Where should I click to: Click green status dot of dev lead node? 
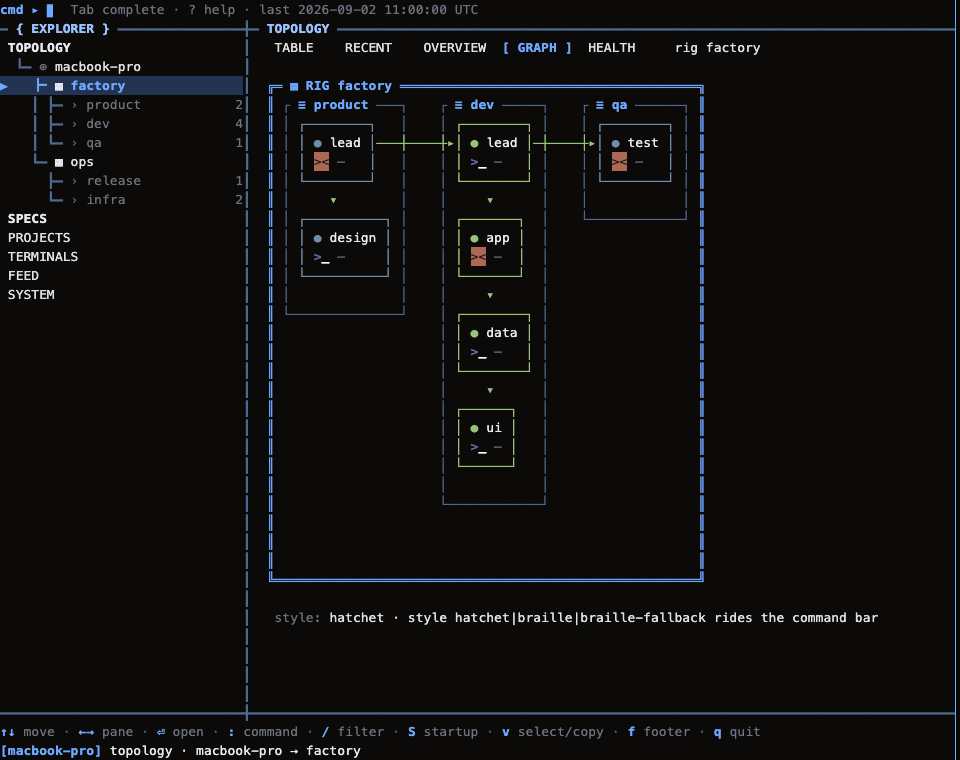474,143
